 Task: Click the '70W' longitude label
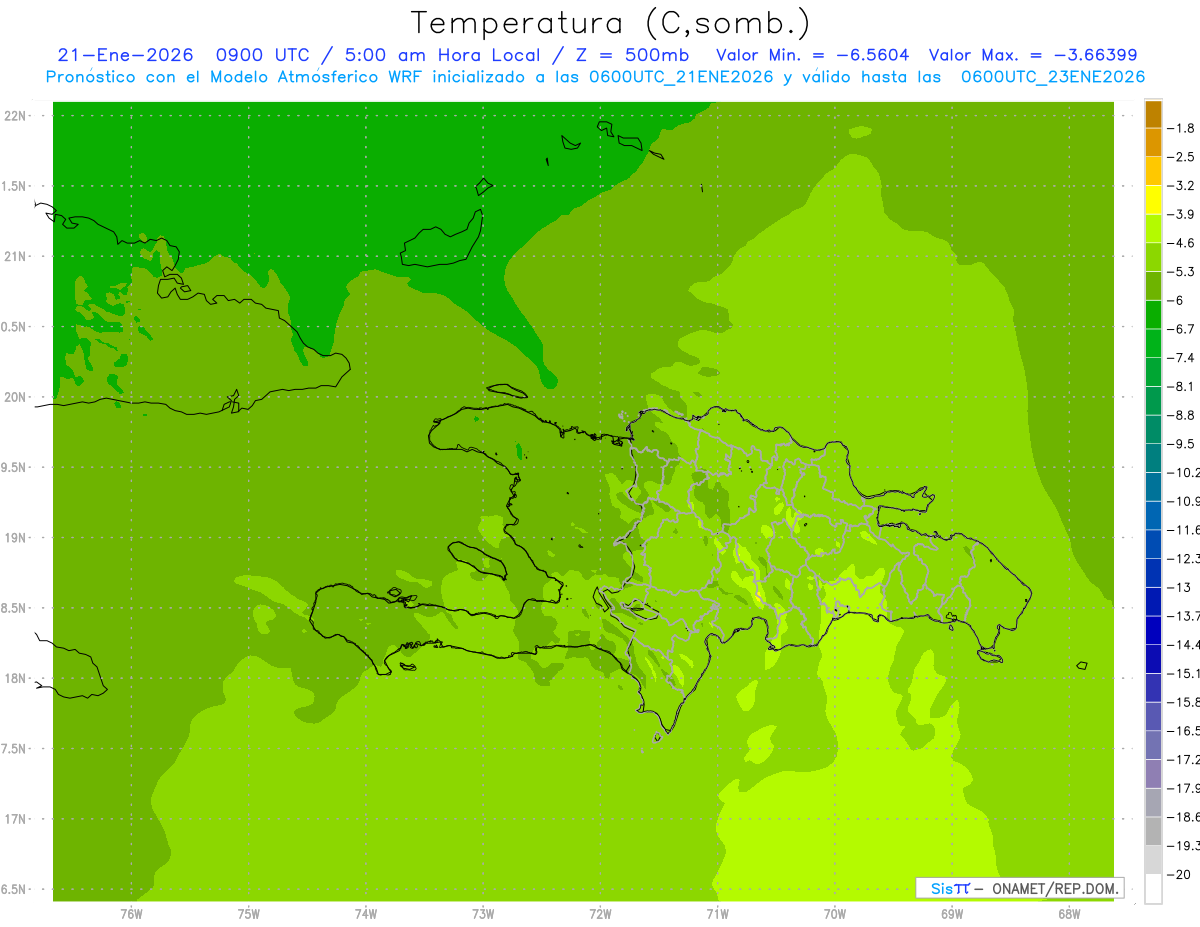[835, 913]
